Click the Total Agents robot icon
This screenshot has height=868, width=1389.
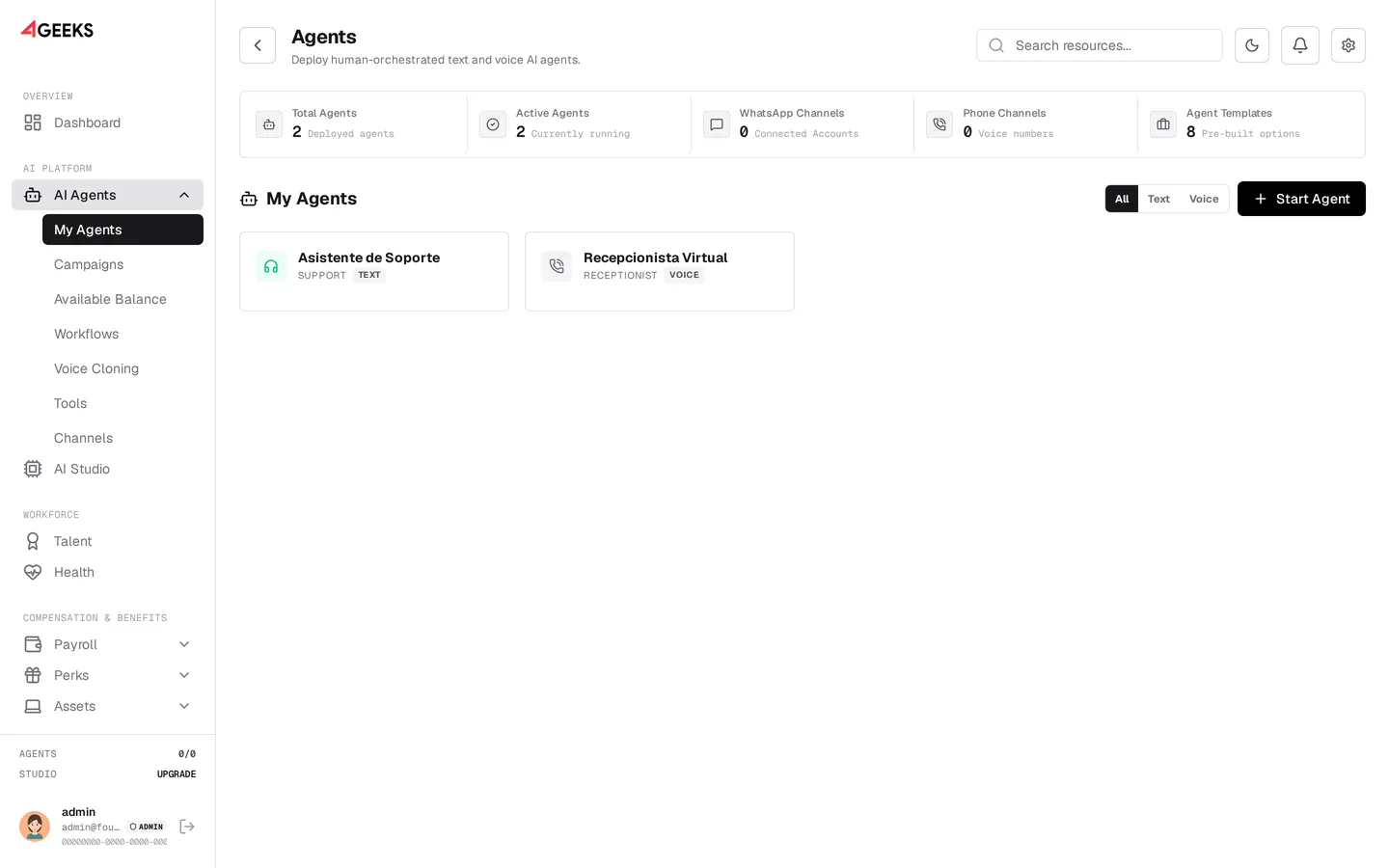click(x=269, y=124)
